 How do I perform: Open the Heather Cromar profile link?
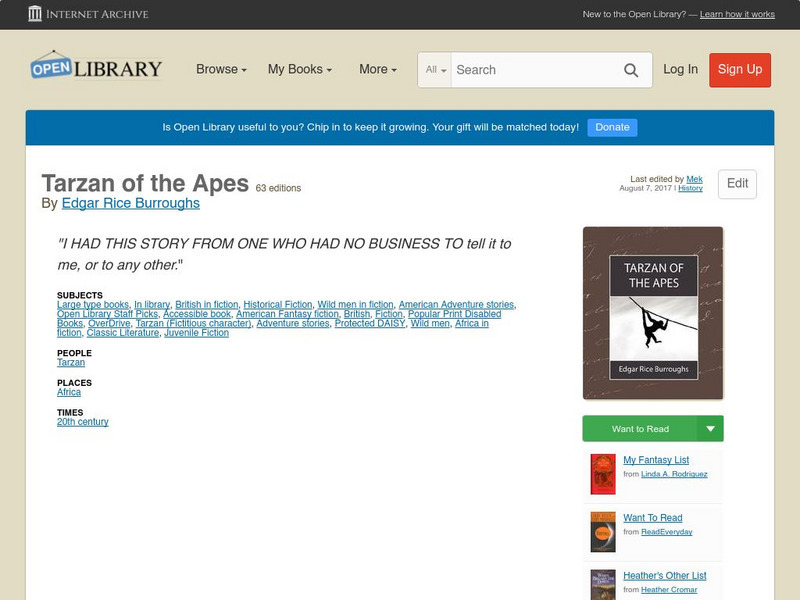(669, 590)
